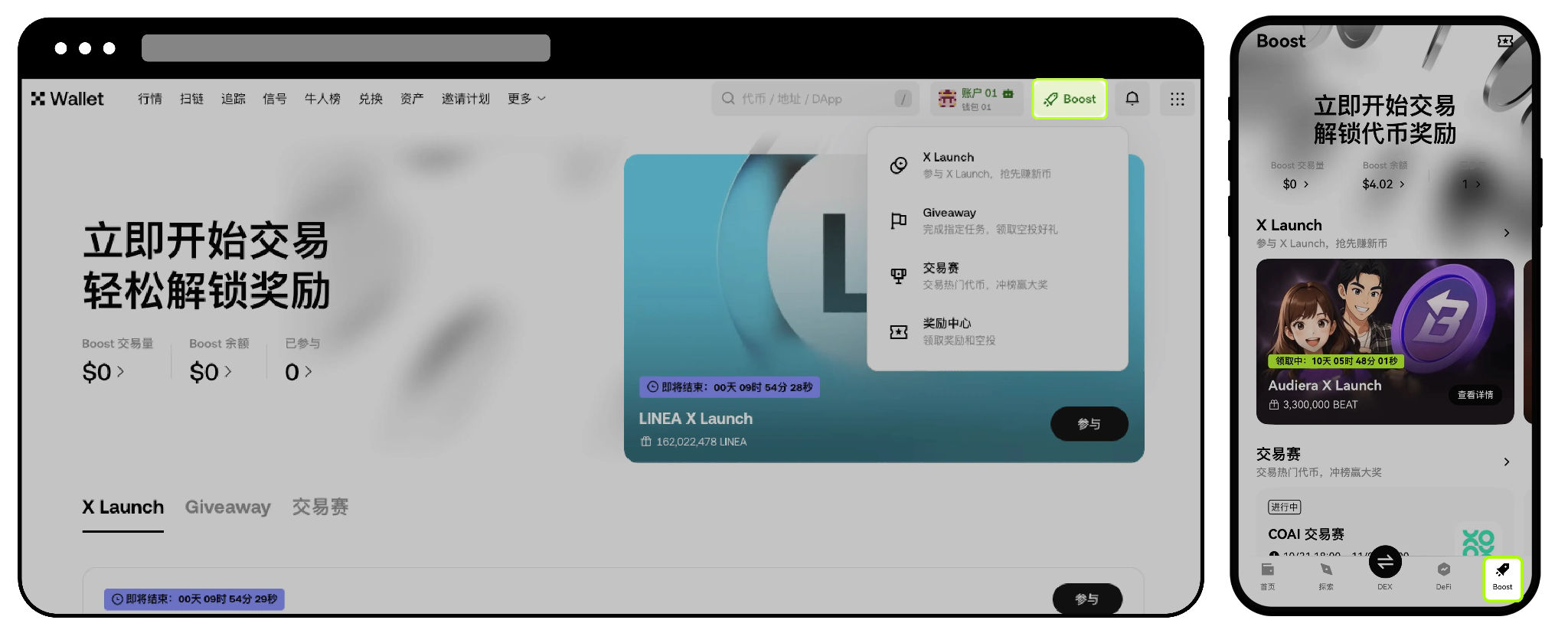
Task: Open the account 01 wallet selector
Action: click(977, 100)
